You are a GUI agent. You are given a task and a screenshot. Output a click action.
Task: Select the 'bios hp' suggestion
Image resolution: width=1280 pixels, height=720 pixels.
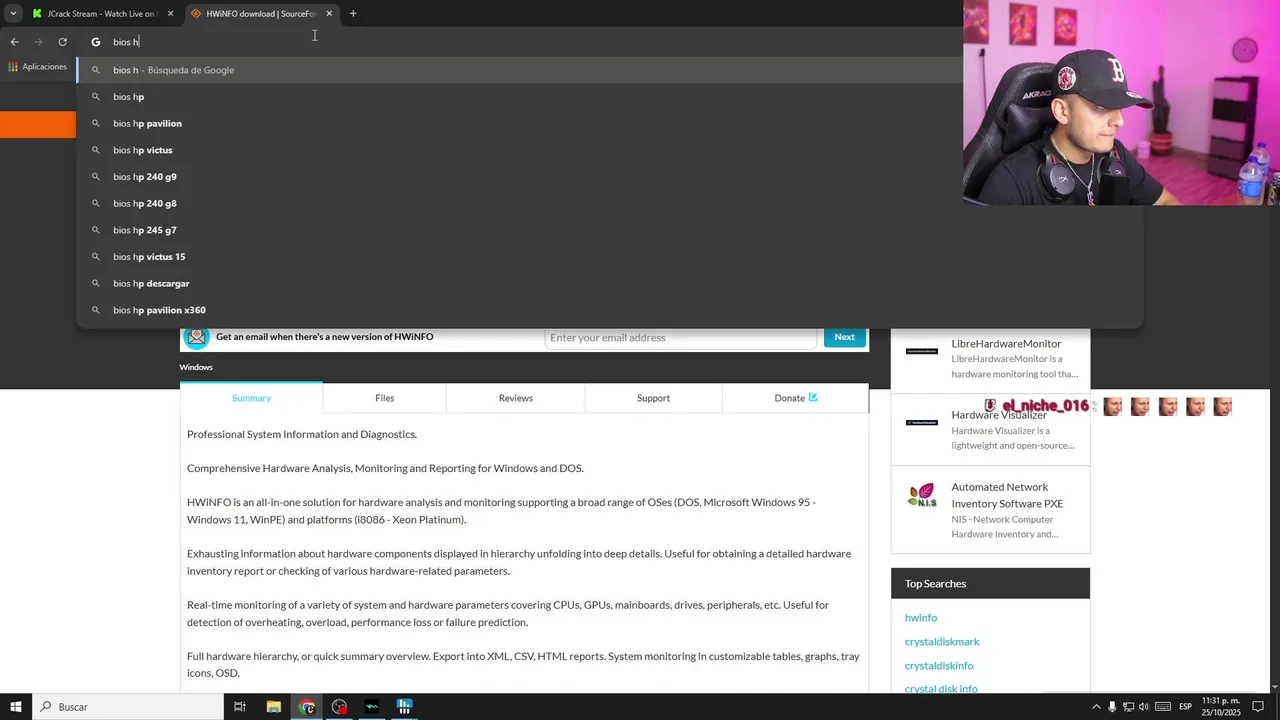(520, 97)
